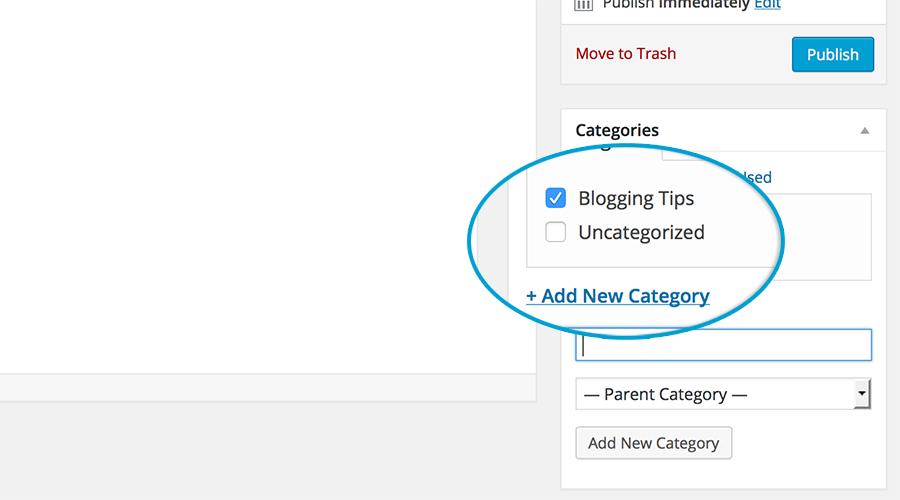This screenshot has height=500, width=900.
Task: Open the Parent Category dropdown
Action: (723, 394)
